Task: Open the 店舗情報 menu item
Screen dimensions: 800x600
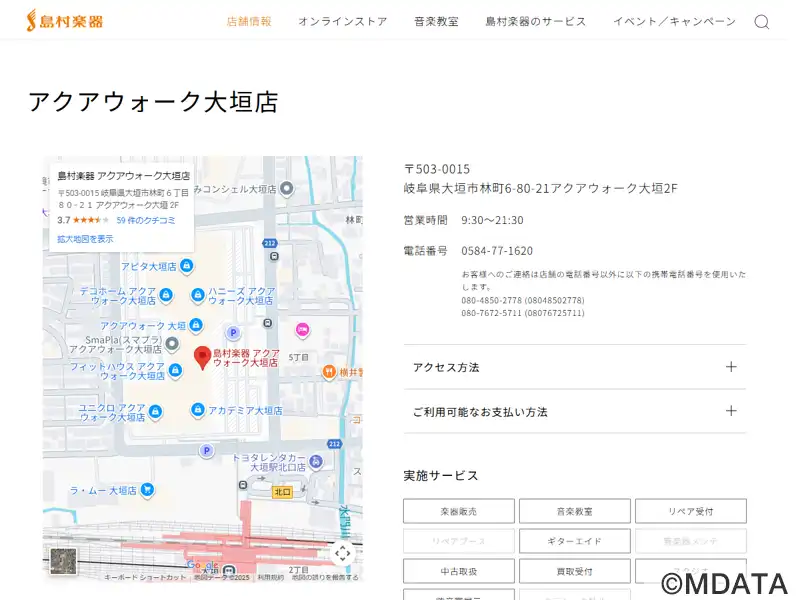Action: [x=249, y=22]
